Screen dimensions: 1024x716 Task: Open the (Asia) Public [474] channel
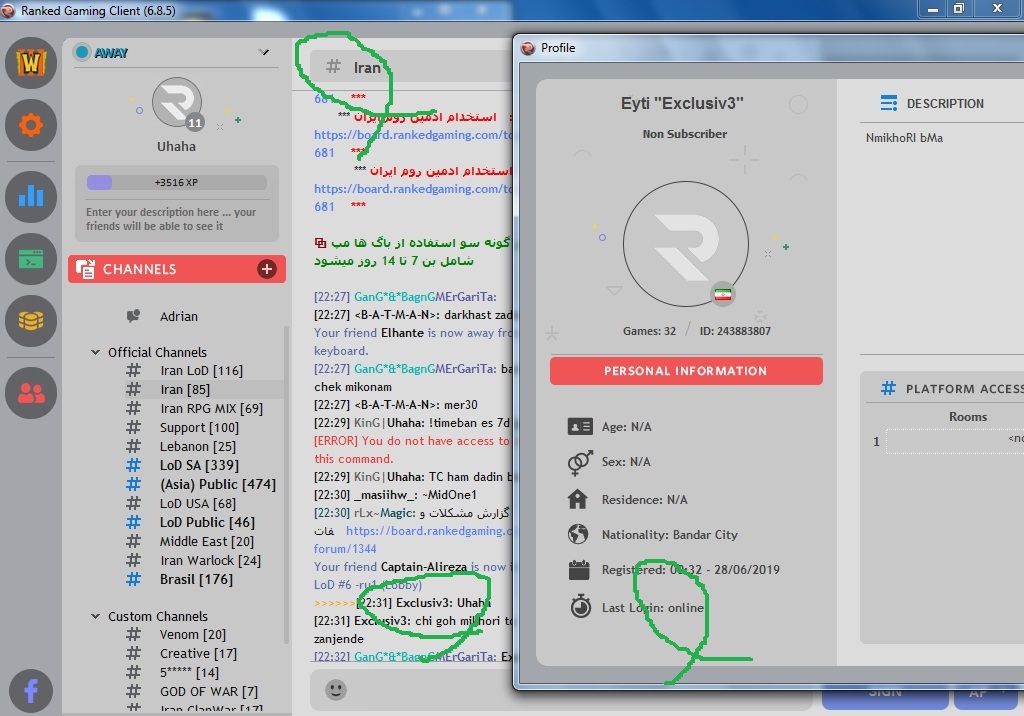tap(217, 484)
